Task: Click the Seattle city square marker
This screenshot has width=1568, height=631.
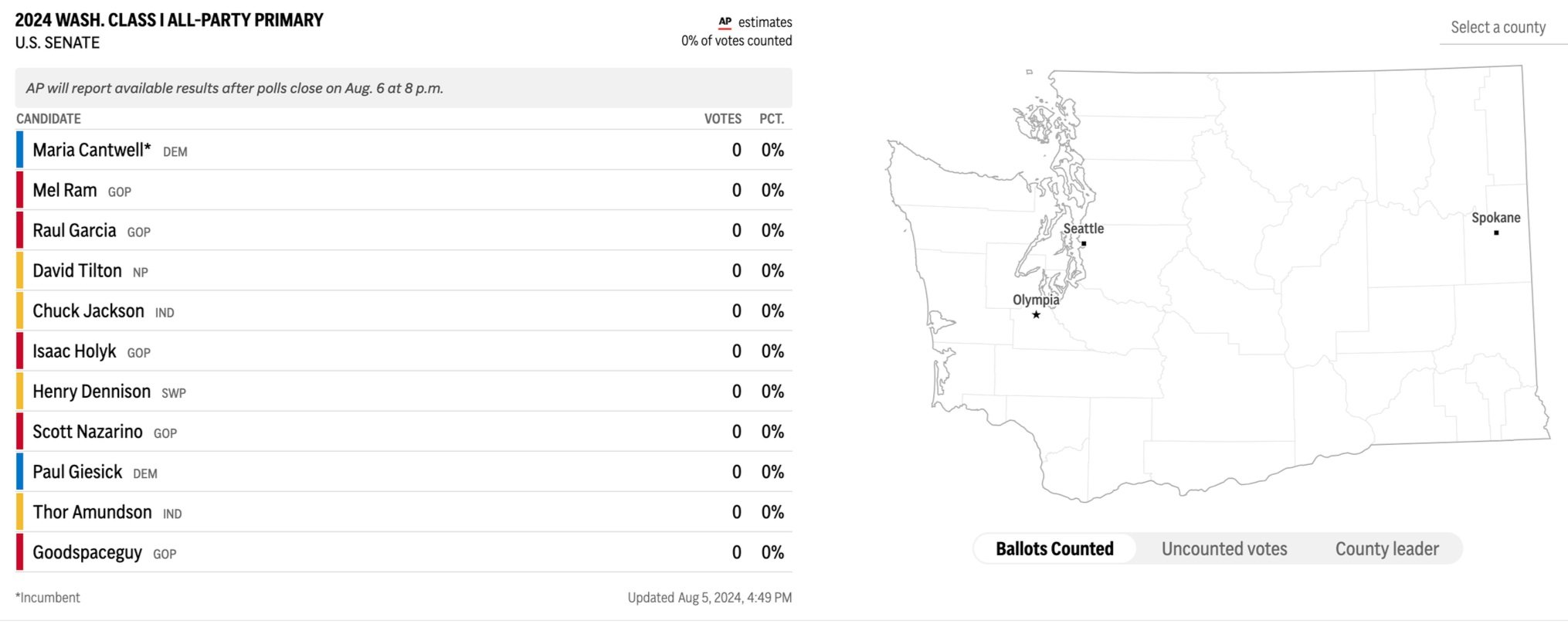Action: tap(1084, 243)
